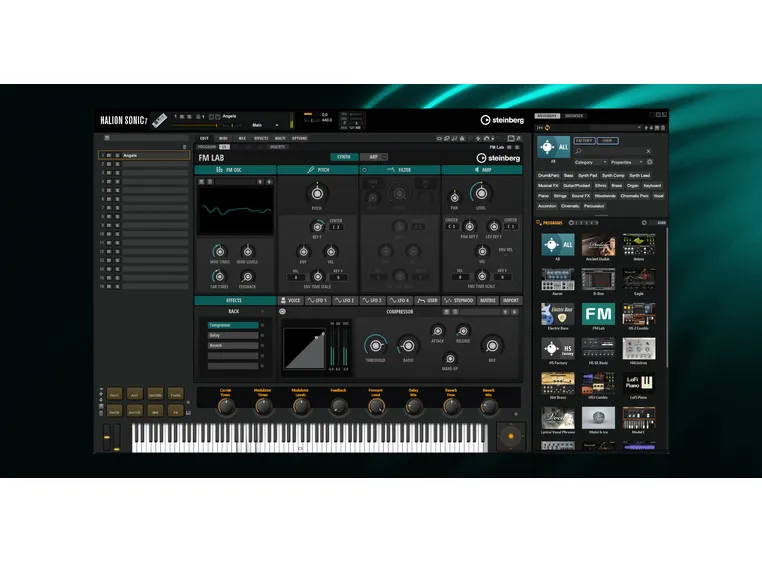
Task: Select the LFO 4 tab
Action: click(399, 300)
